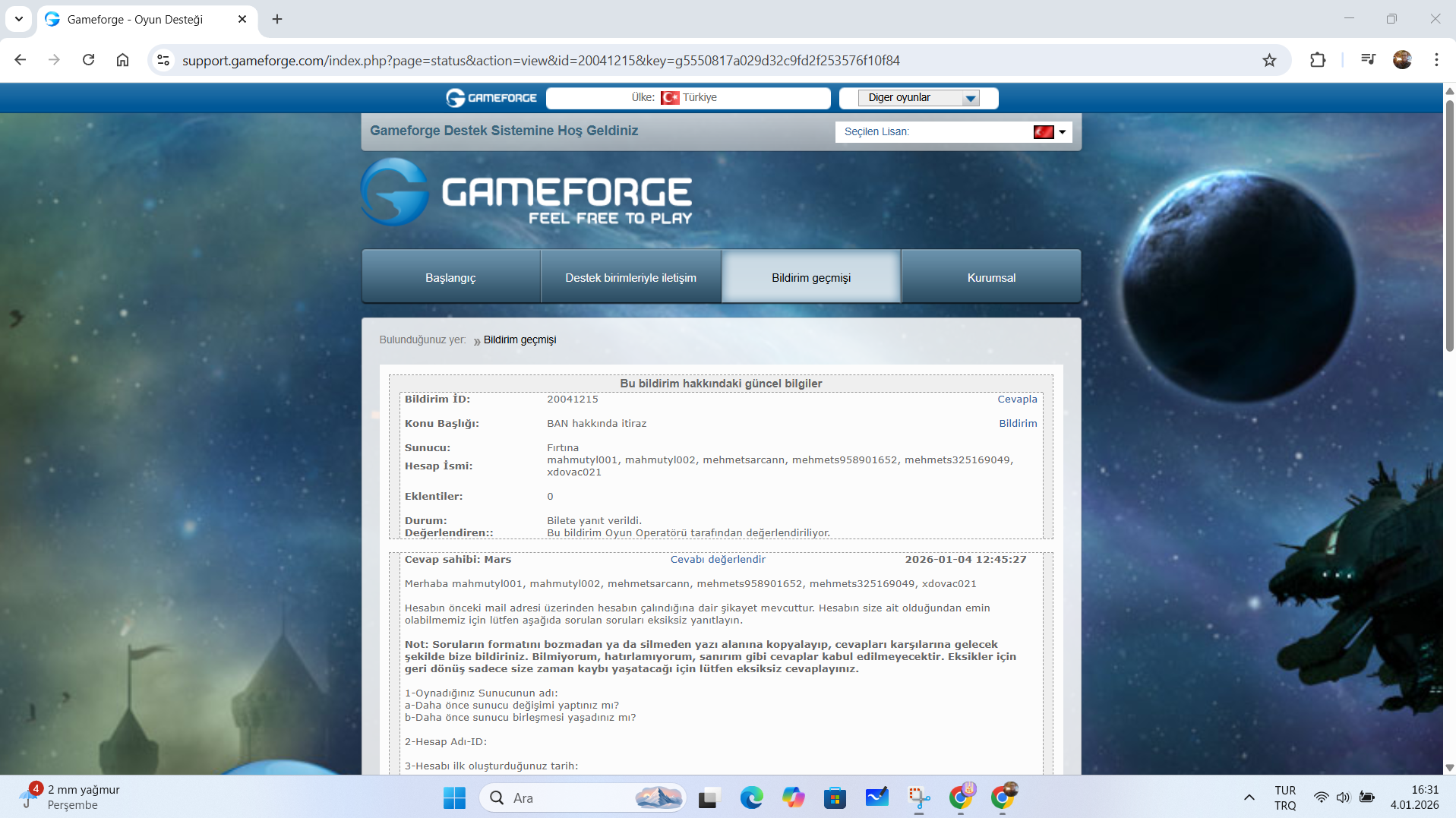Open the Chrome three-dot menu

pos(1436,60)
